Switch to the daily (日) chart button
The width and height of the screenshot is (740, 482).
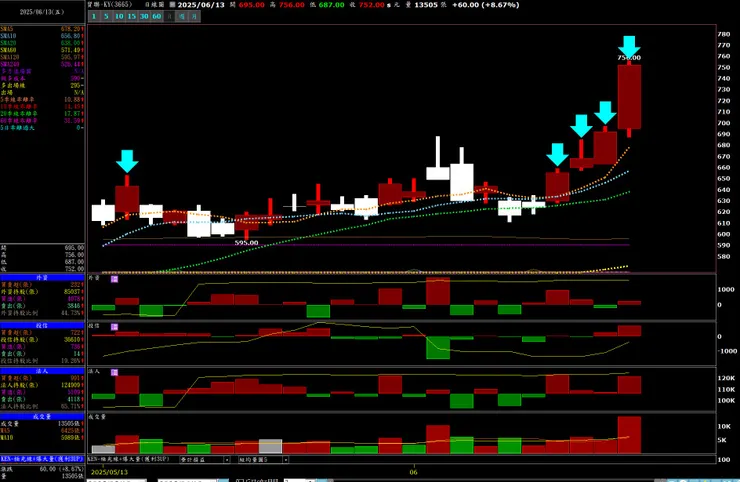169,17
